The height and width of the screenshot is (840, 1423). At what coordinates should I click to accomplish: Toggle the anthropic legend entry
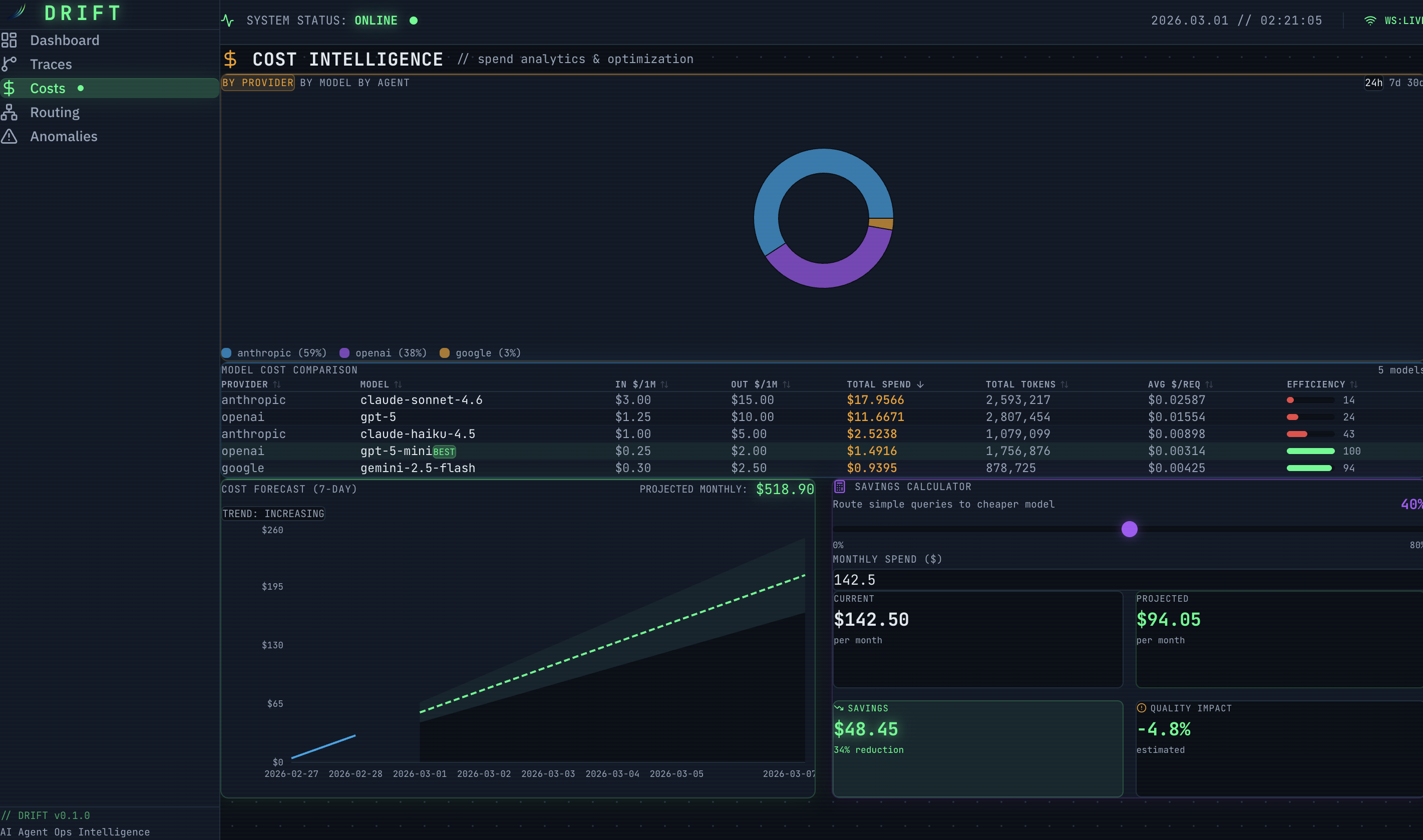(274, 353)
